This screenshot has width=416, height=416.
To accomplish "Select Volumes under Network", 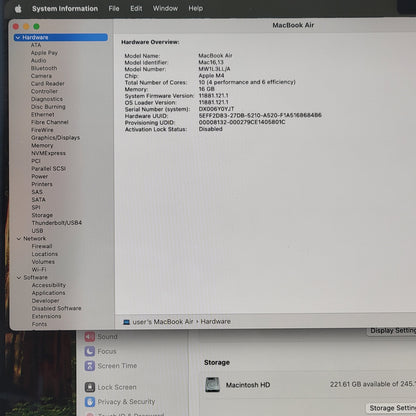I will 43,262.
